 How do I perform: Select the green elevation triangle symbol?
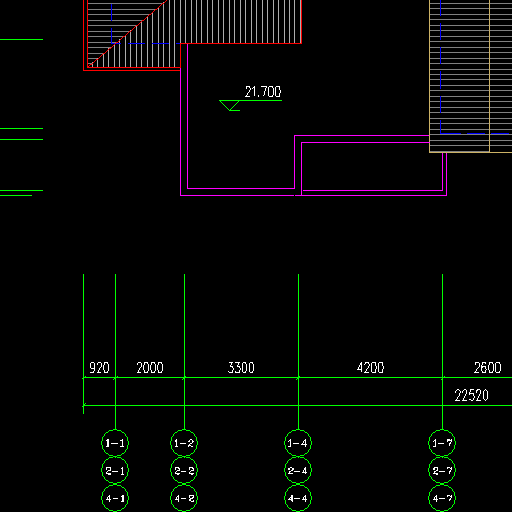[x=230, y=105]
